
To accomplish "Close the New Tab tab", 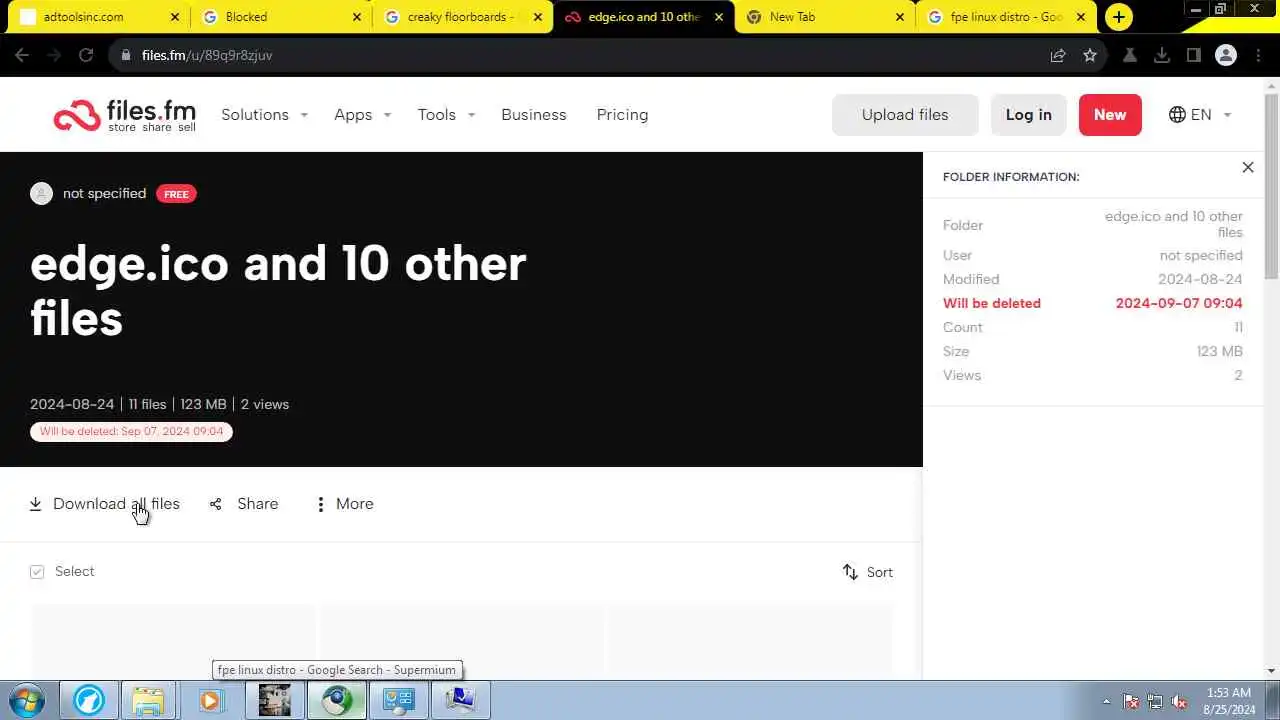I will pos(900,17).
